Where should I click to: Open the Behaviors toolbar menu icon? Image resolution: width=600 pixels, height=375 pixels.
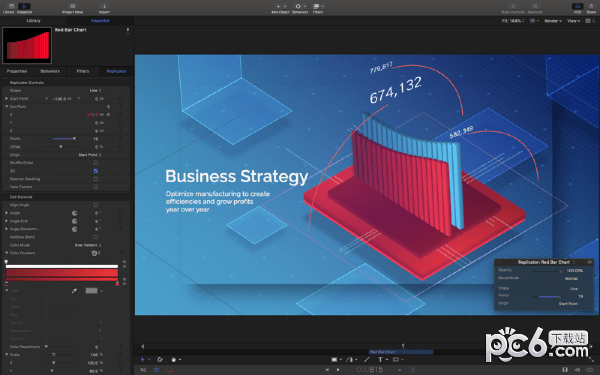[x=298, y=6]
